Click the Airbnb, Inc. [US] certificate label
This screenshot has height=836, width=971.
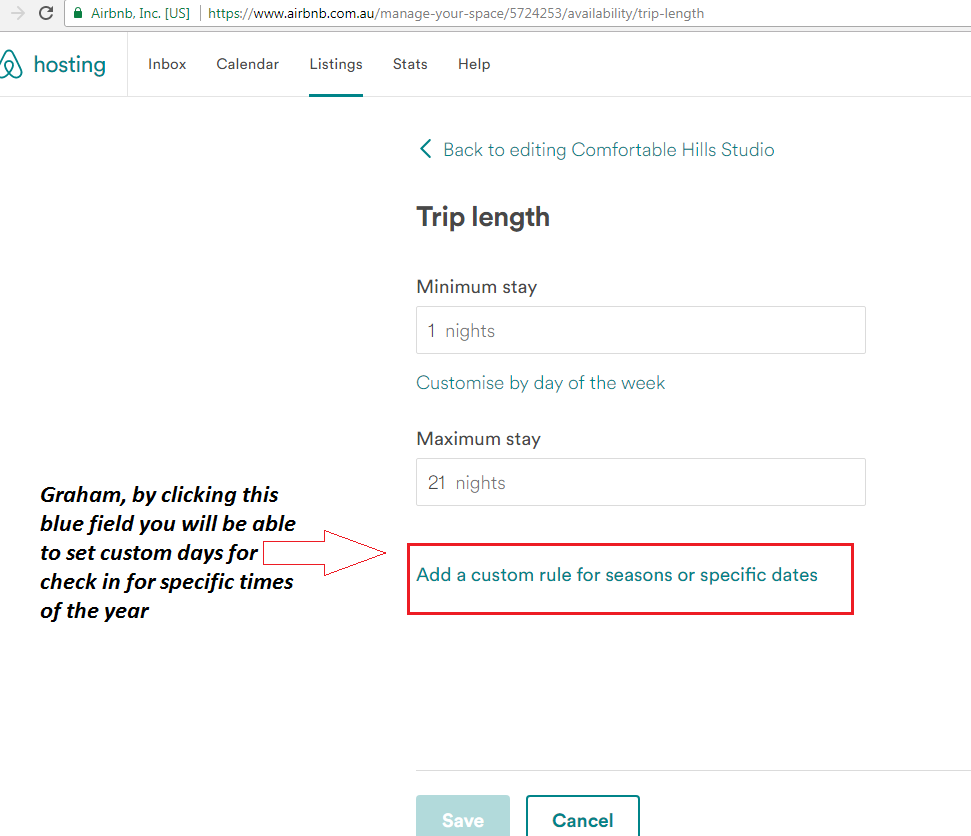(x=141, y=13)
